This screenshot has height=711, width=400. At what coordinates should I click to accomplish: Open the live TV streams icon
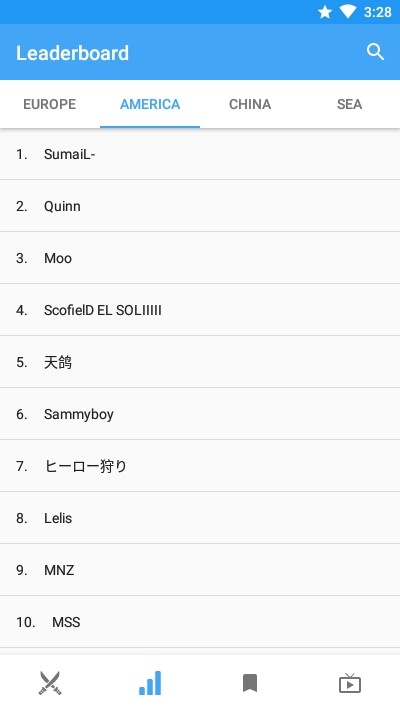coord(350,683)
